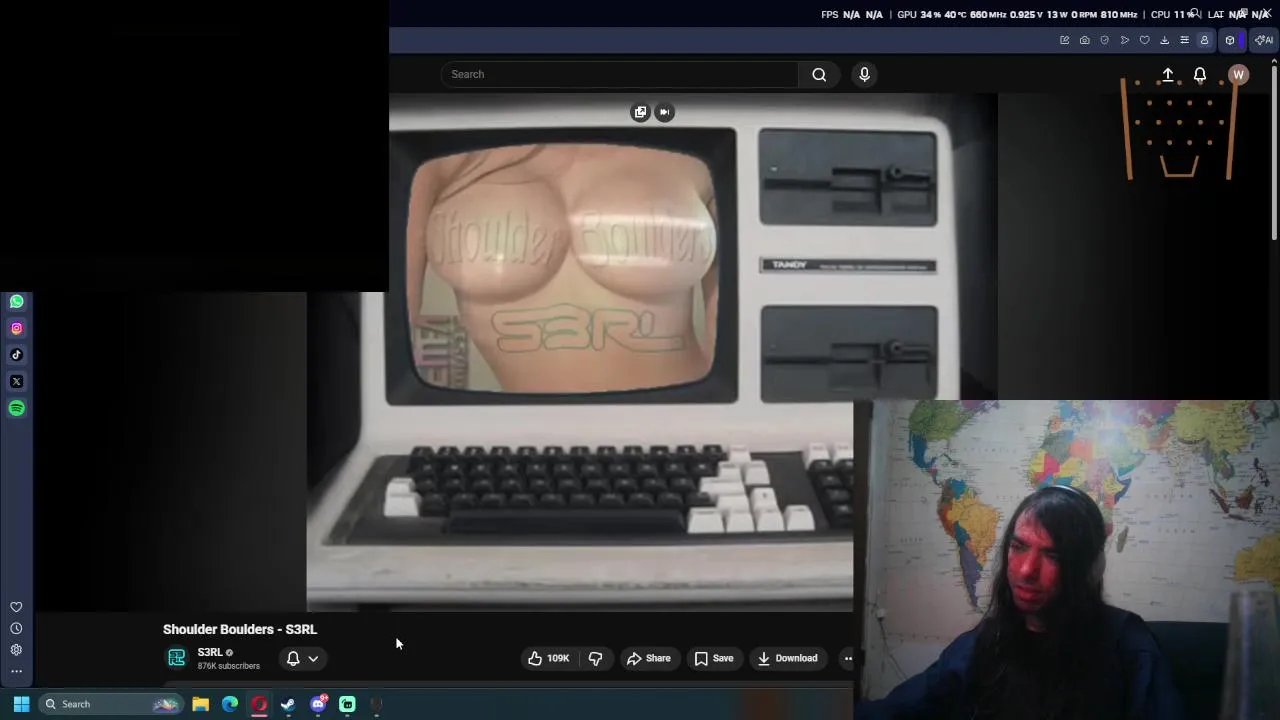
Task: Open the S3RL channel name link
Action: pyautogui.click(x=210, y=652)
